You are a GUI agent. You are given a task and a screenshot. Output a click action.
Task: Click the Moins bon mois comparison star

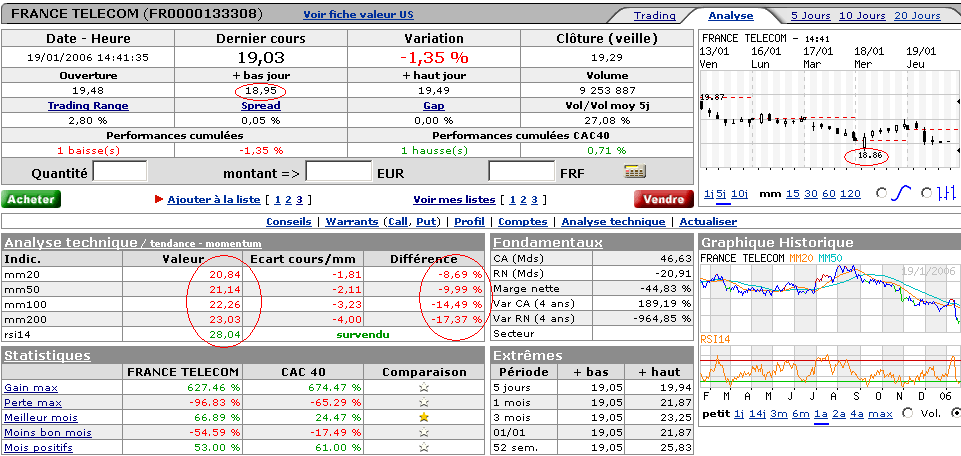pyautogui.click(x=424, y=433)
